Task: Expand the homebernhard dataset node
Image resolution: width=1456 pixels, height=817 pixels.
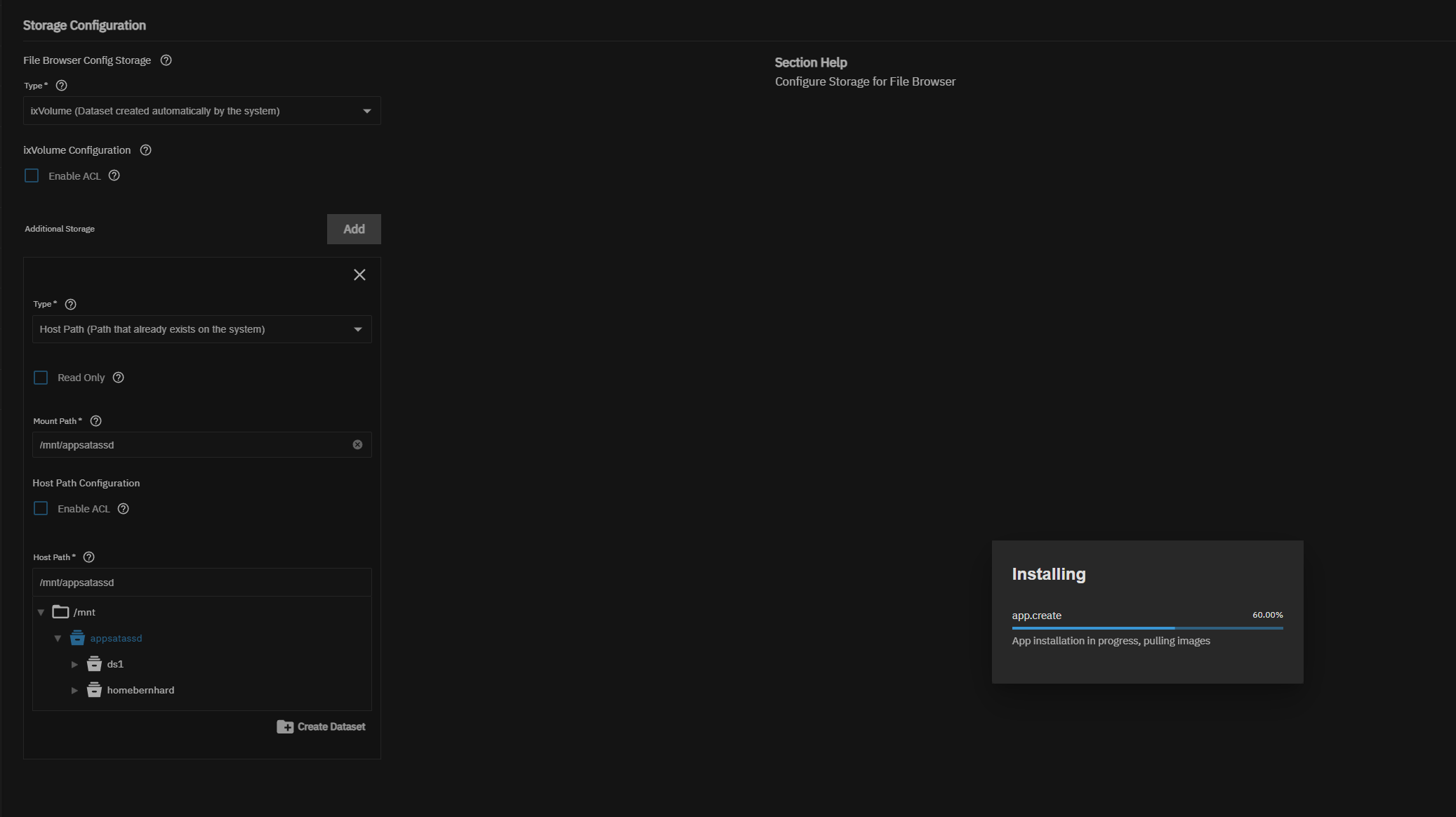Action: 74,691
